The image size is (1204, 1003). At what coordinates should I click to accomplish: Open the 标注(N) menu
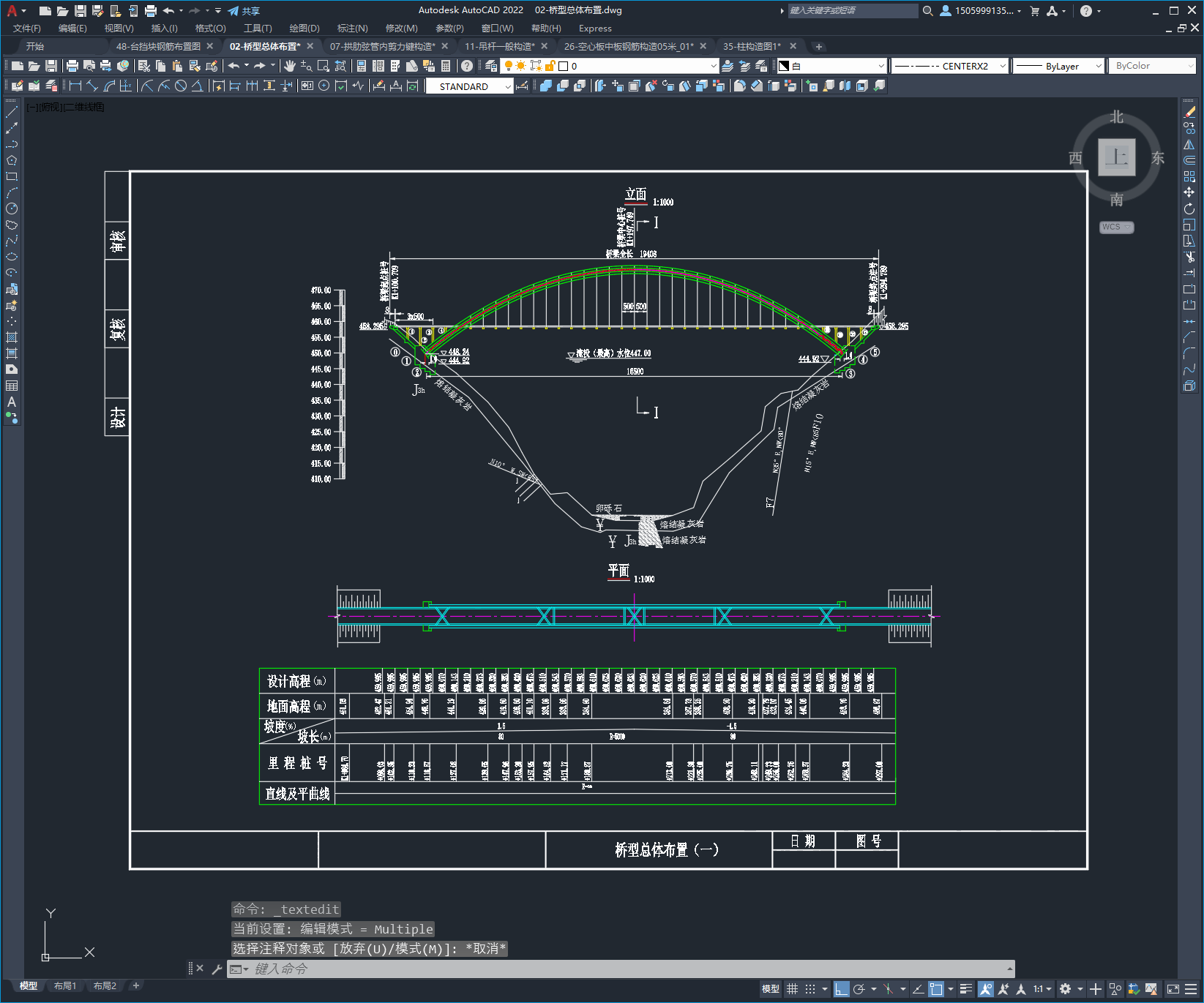click(x=352, y=29)
